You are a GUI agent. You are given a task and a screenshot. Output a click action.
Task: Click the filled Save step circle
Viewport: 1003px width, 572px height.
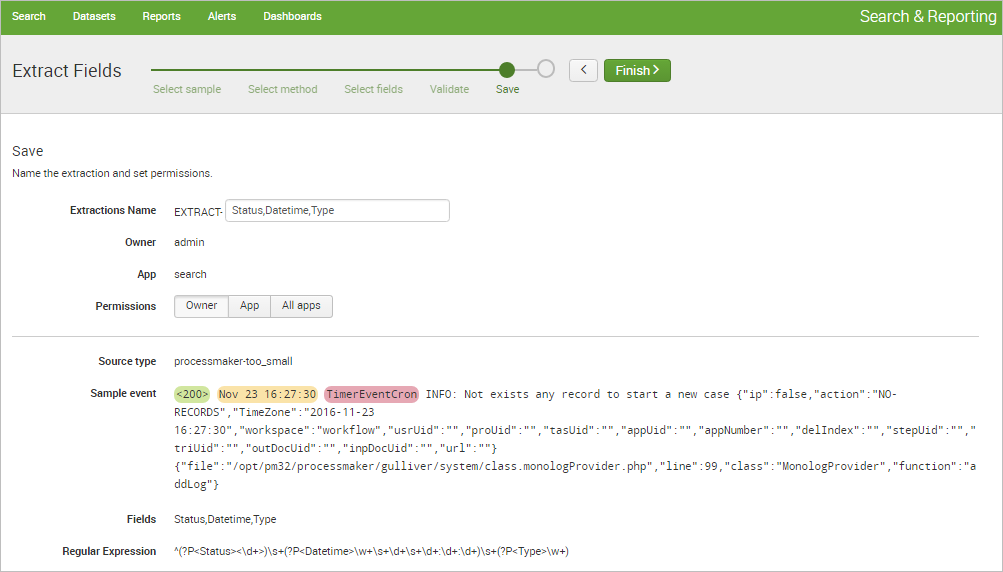coord(507,70)
